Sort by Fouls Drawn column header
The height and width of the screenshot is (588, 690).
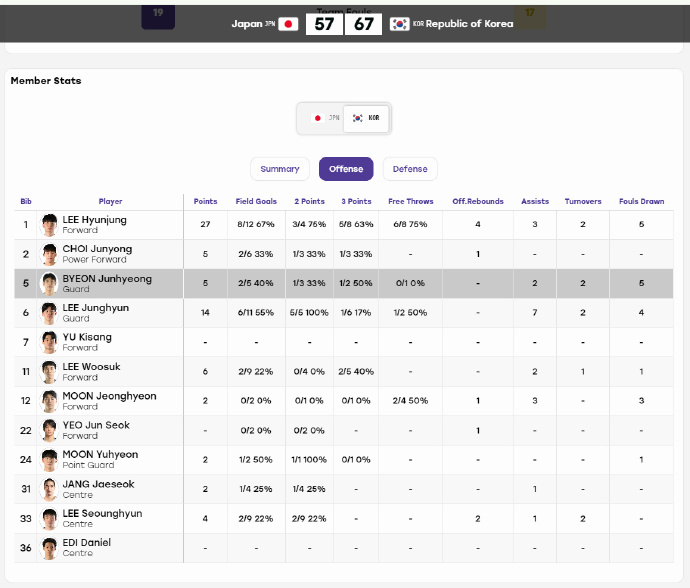pos(641,201)
